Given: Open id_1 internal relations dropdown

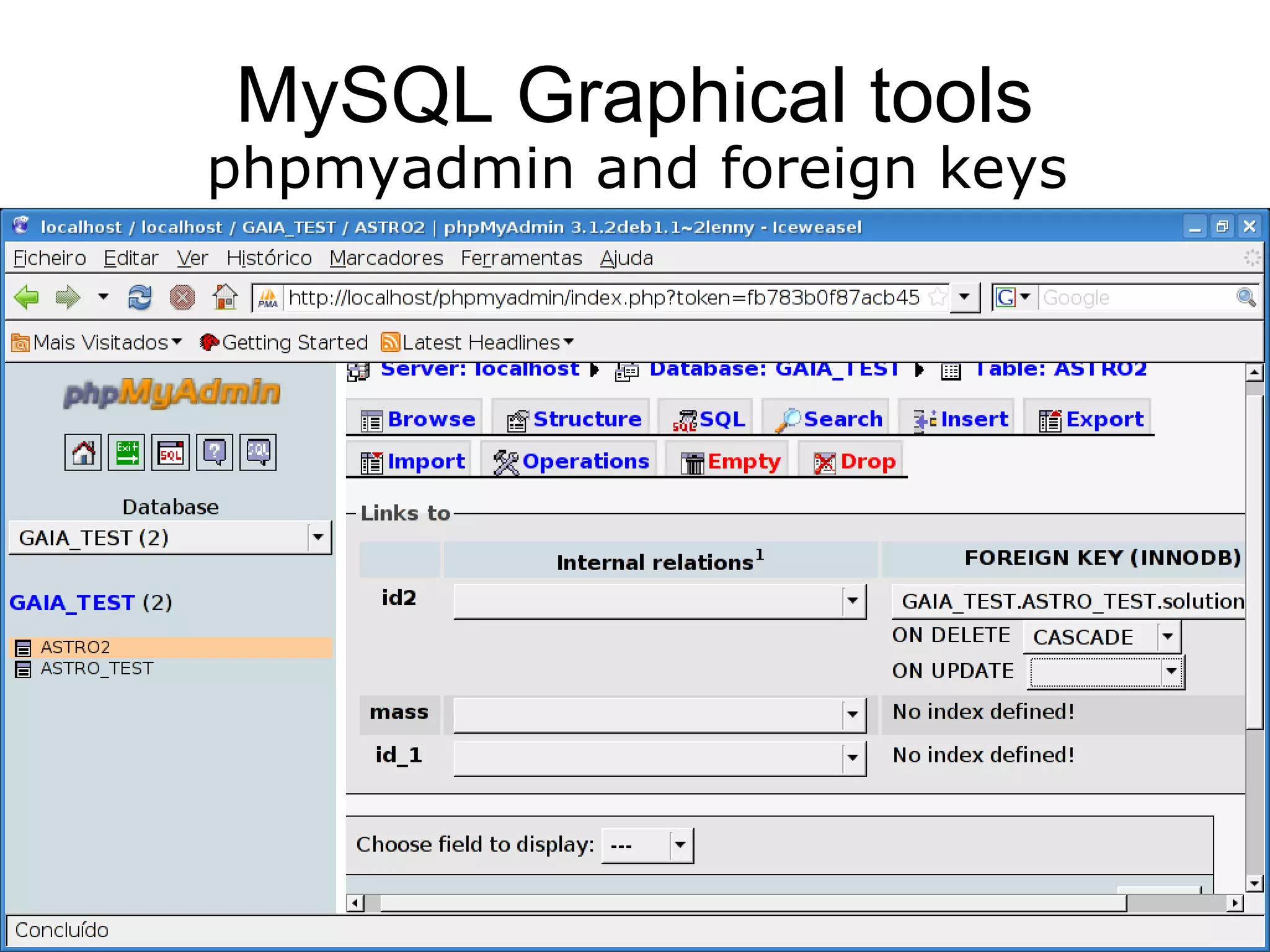Looking at the screenshot, I should click(660, 758).
